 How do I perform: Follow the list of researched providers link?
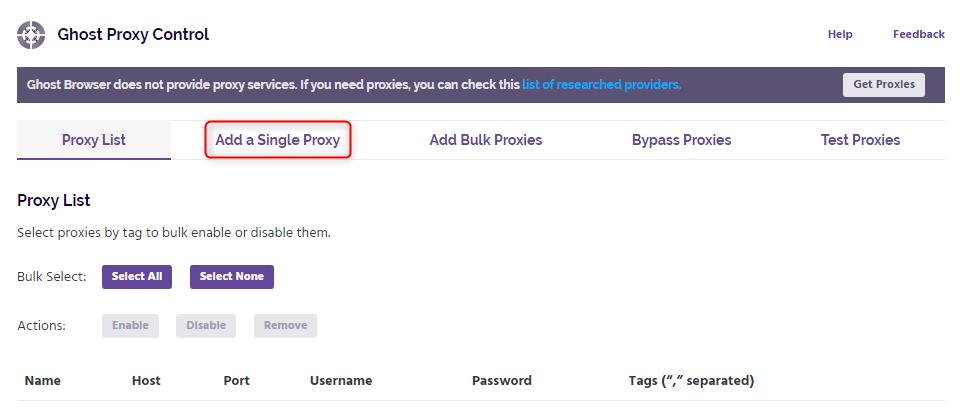click(601, 85)
